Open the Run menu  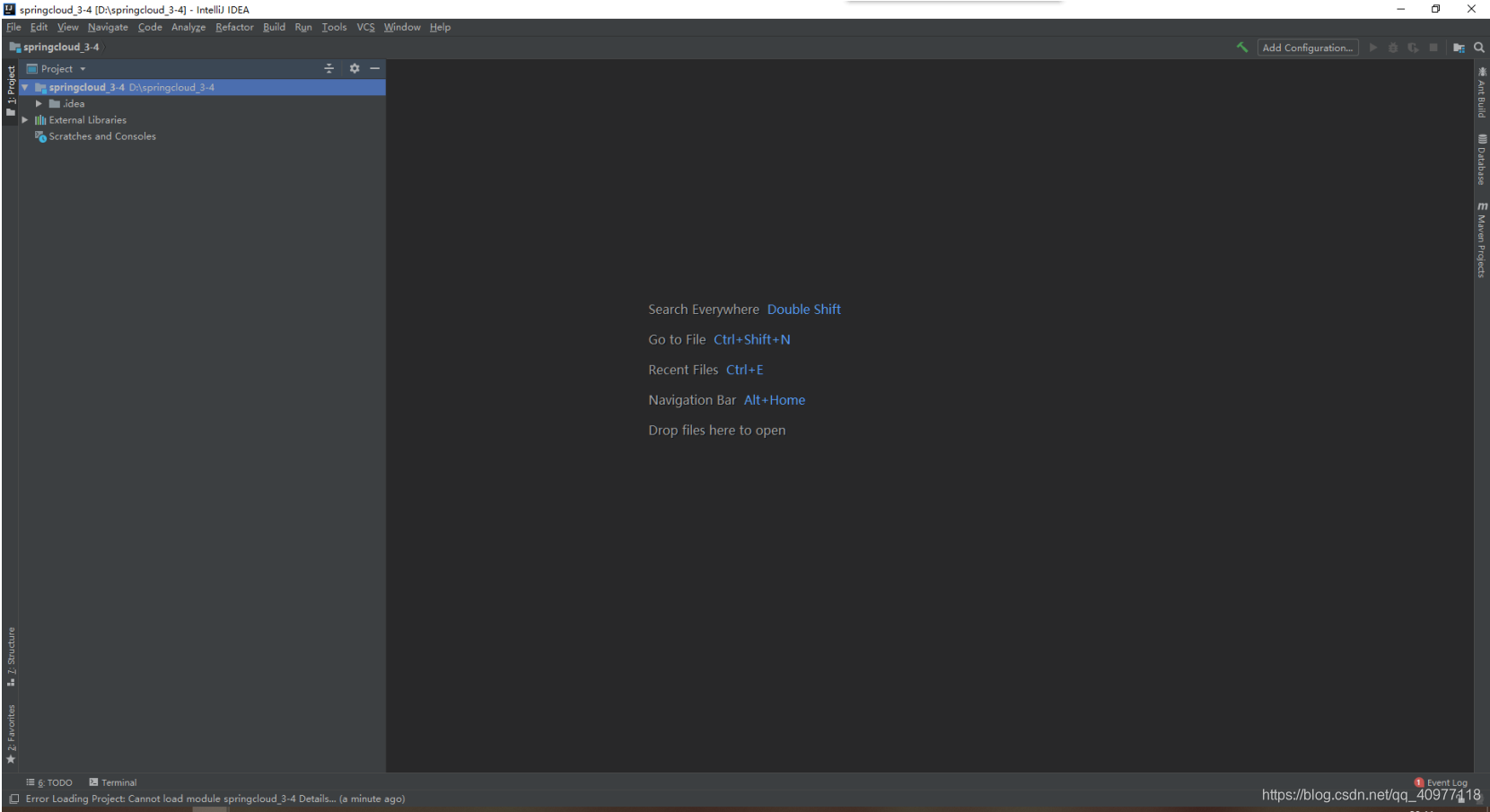[x=303, y=27]
